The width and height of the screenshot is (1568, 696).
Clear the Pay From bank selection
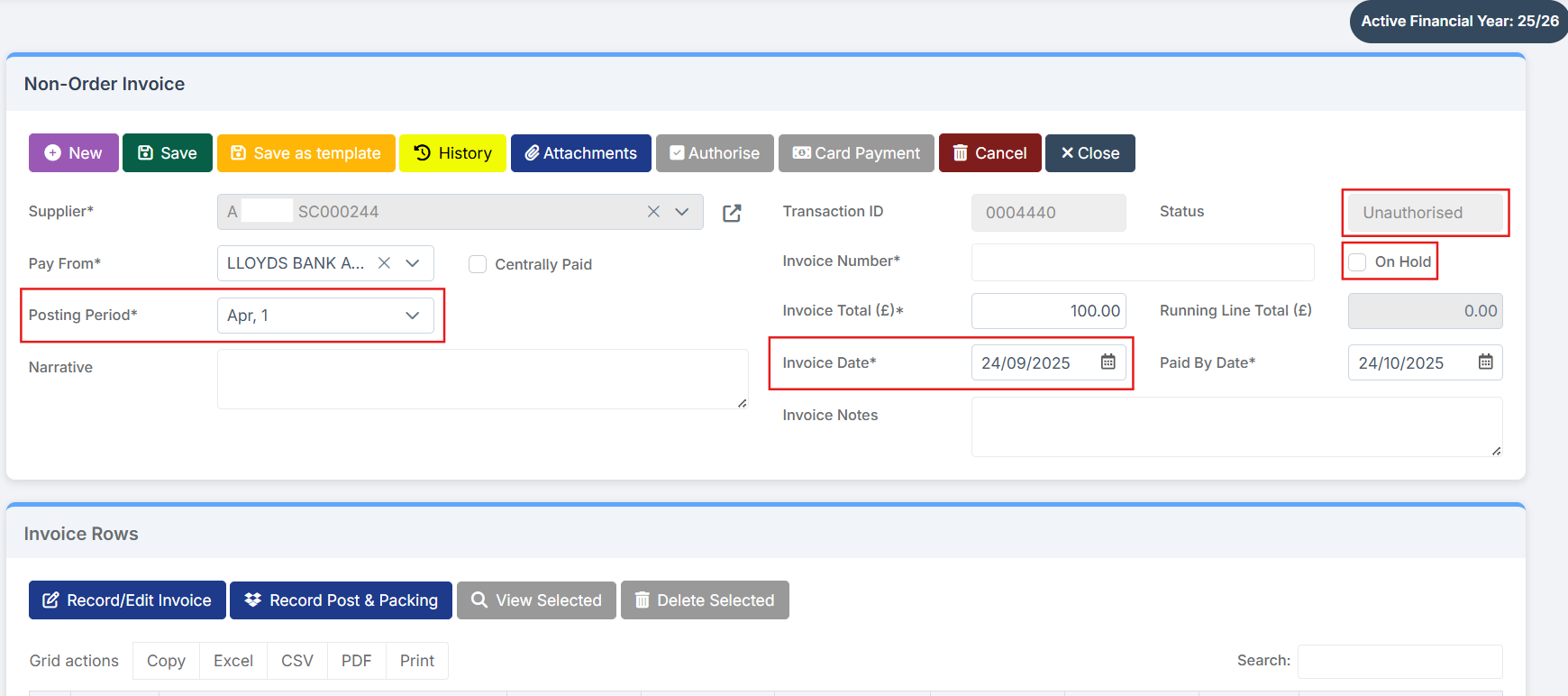click(384, 263)
